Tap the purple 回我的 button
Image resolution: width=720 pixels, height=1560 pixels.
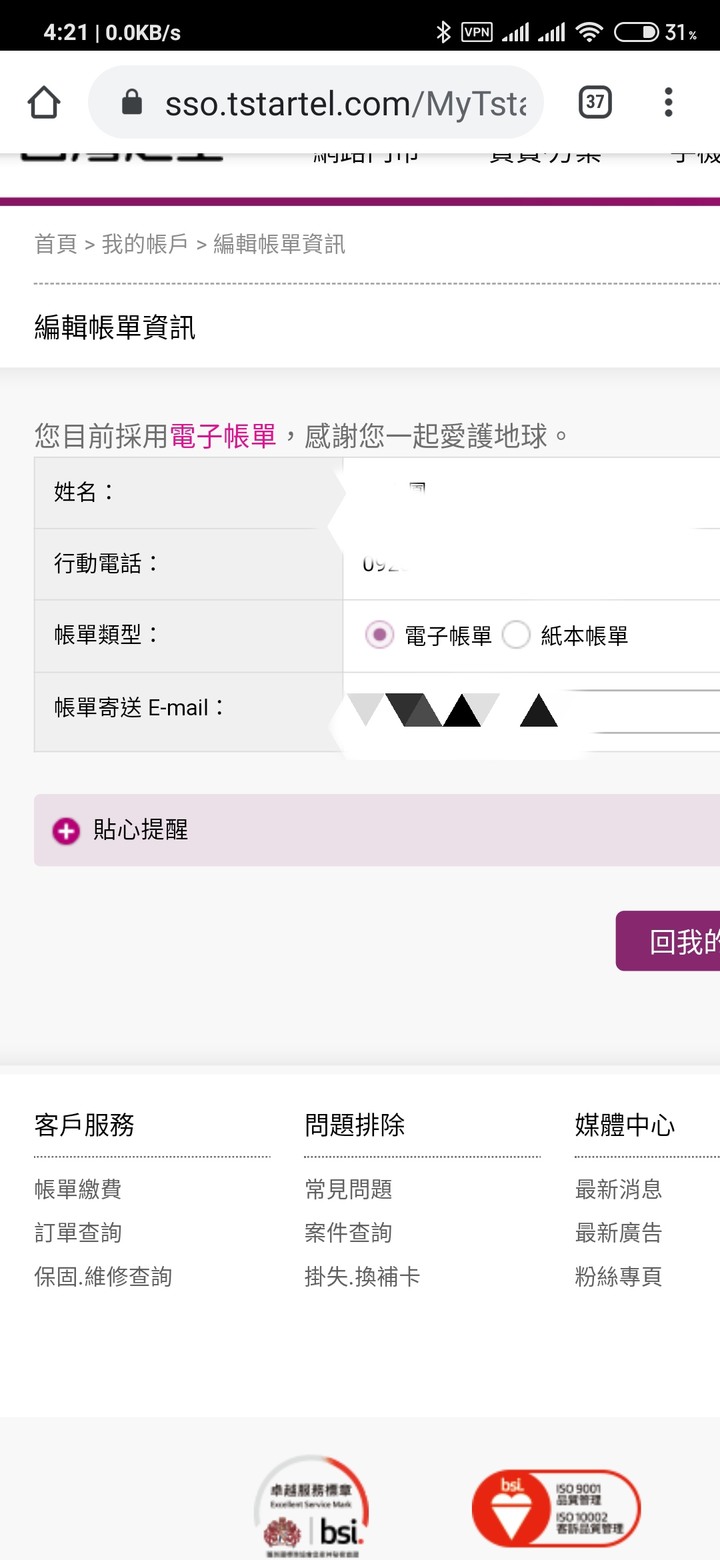tap(668, 941)
